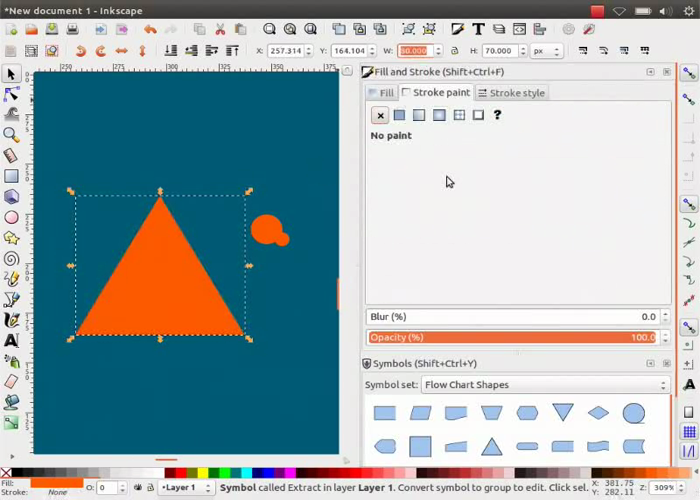Adjust the Opacity (%) slider
The image size is (700, 500).
pyautogui.click(x=512, y=338)
